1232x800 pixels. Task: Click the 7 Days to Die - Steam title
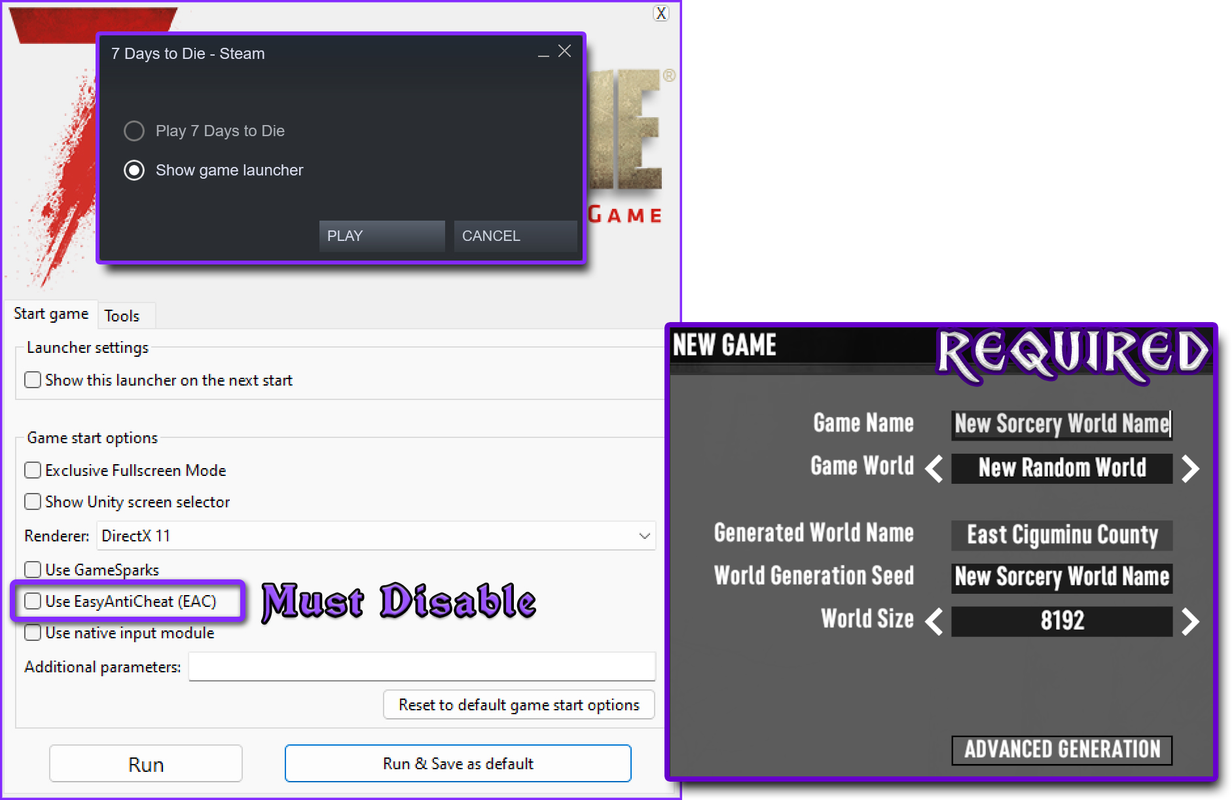[188, 54]
